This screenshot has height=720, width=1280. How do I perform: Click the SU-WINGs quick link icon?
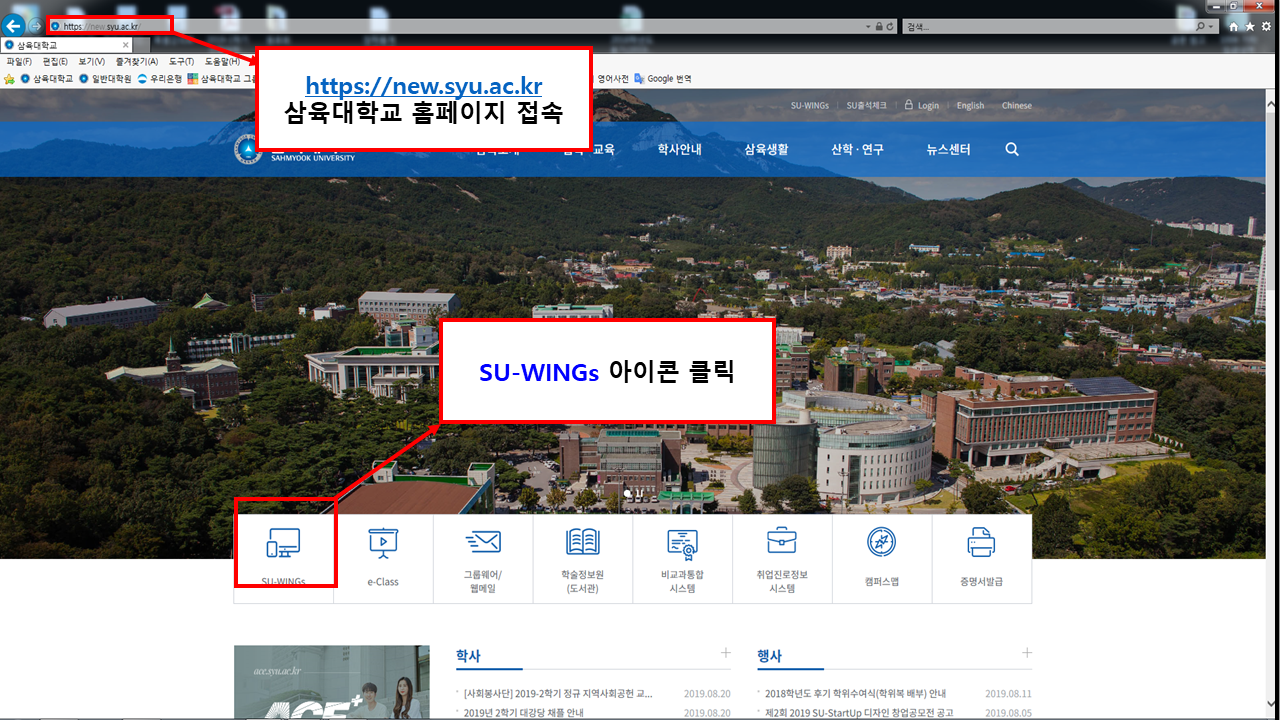[x=283, y=544]
